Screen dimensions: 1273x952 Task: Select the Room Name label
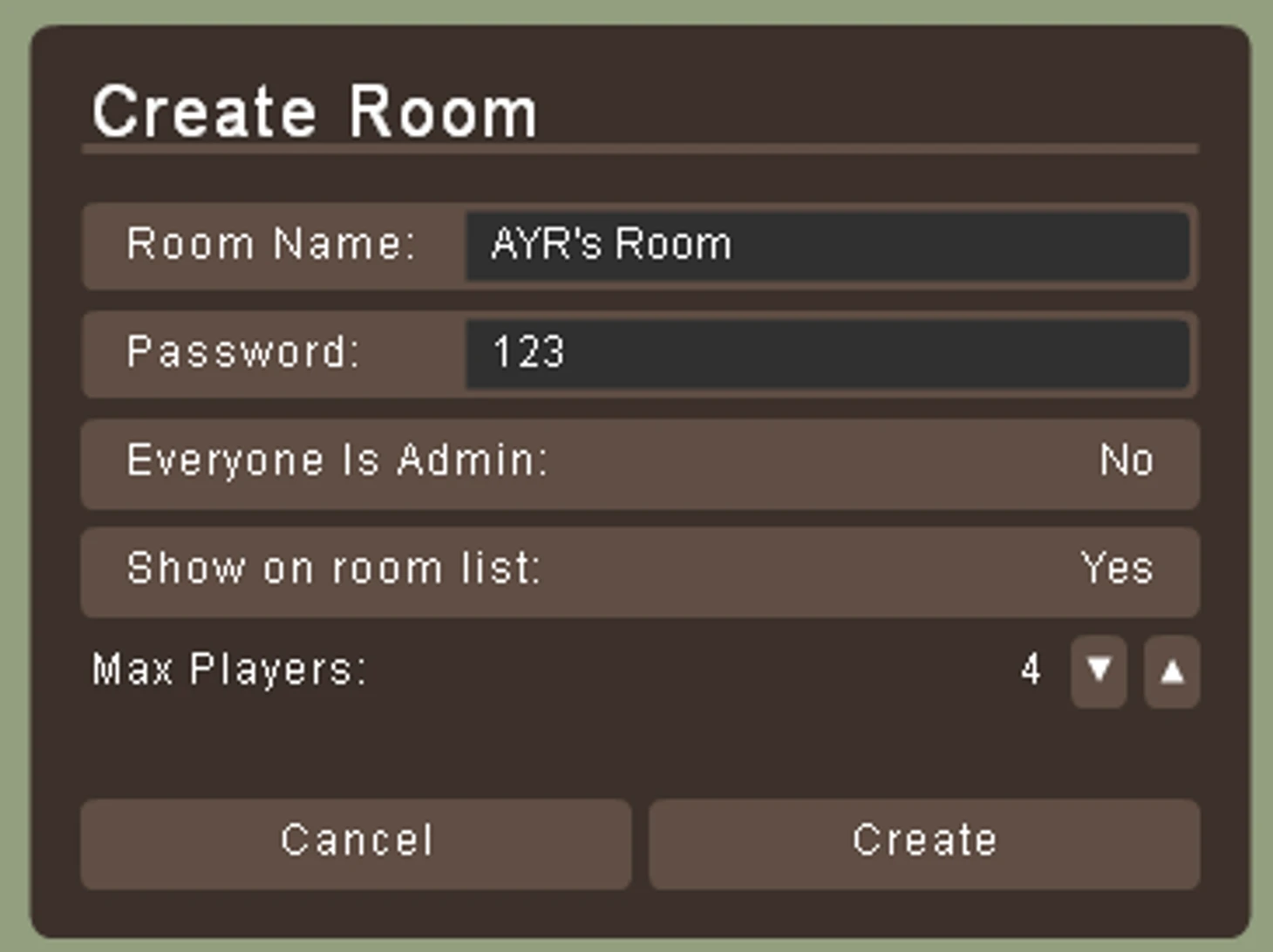(271, 243)
